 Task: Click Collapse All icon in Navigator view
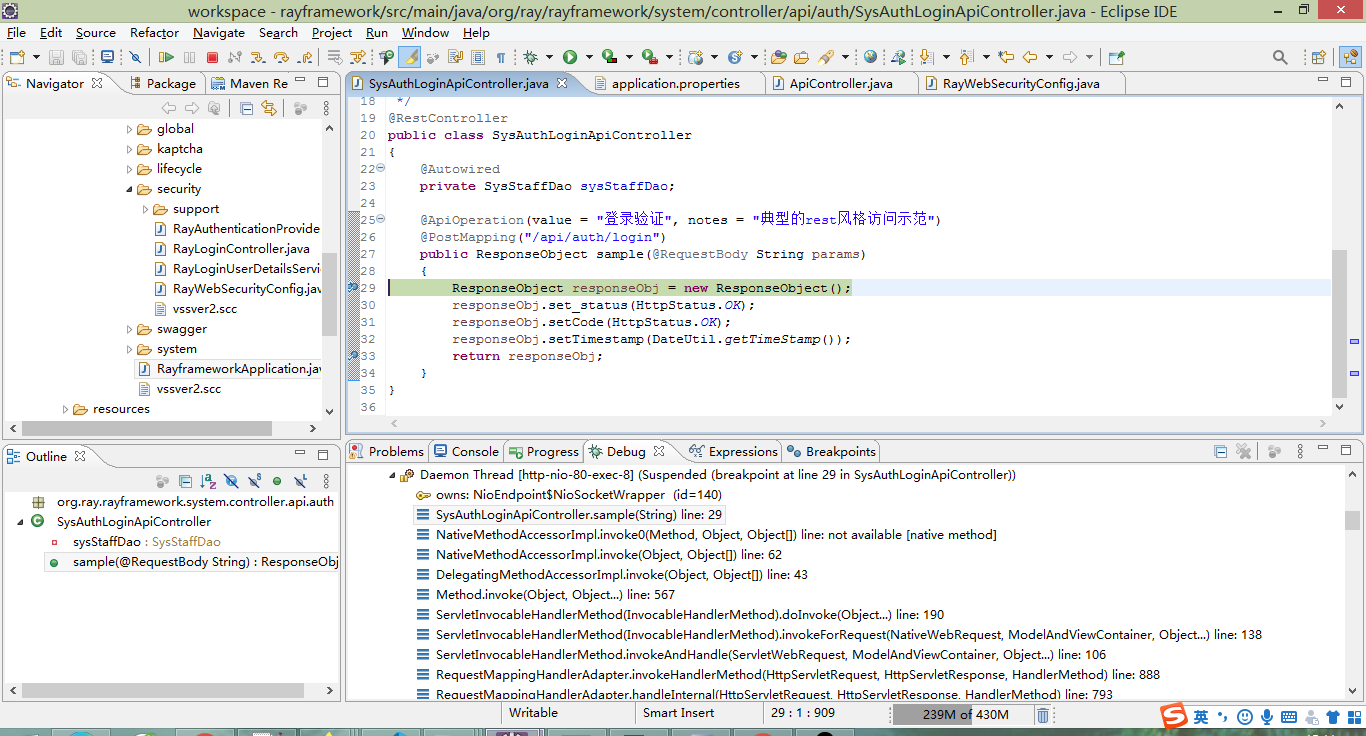pos(246,108)
